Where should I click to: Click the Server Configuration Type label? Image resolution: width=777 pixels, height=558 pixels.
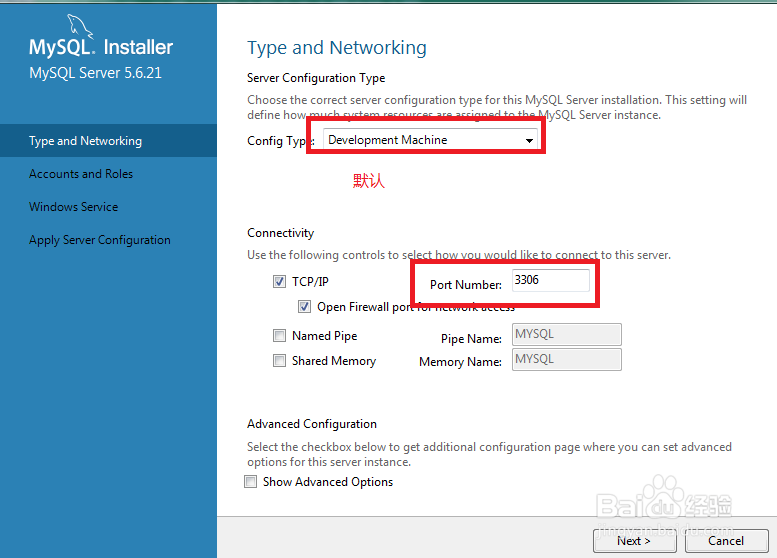point(316,78)
